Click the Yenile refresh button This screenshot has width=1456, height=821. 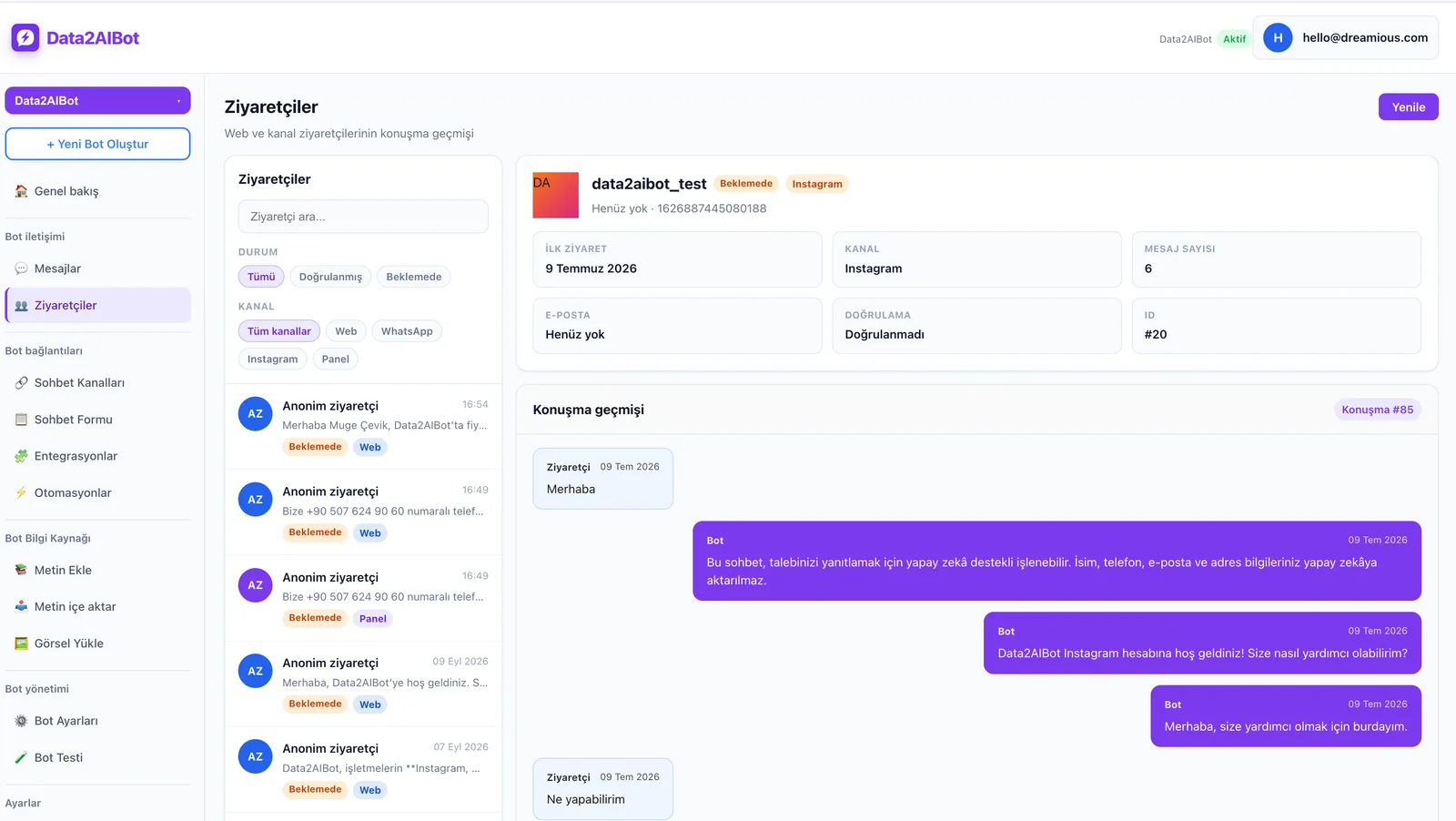pyautogui.click(x=1408, y=106)
